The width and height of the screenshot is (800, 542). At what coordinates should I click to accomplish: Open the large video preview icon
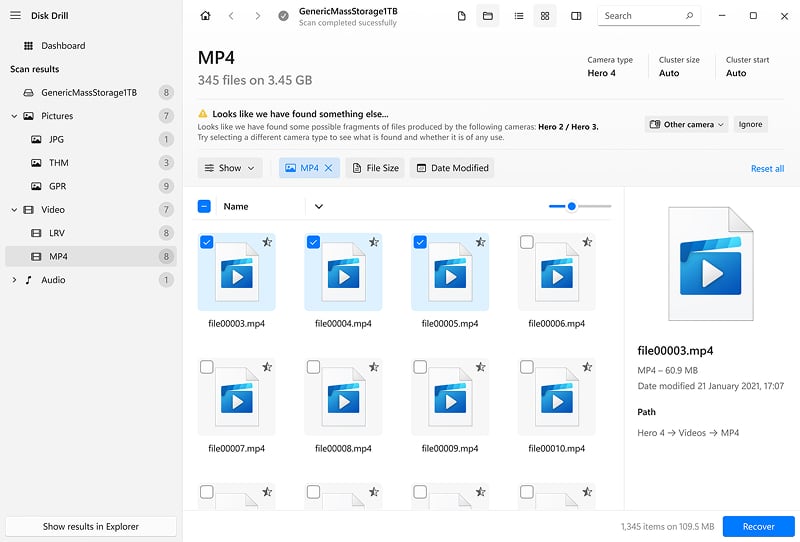click(x=710, y=263)
